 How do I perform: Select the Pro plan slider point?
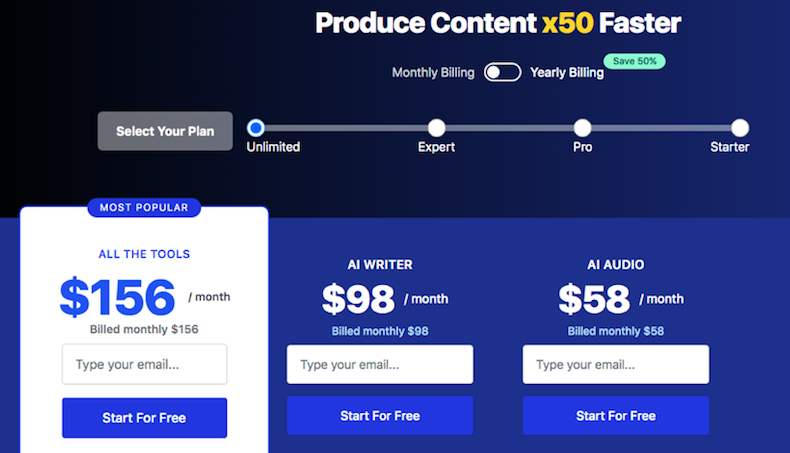[582, 128]
